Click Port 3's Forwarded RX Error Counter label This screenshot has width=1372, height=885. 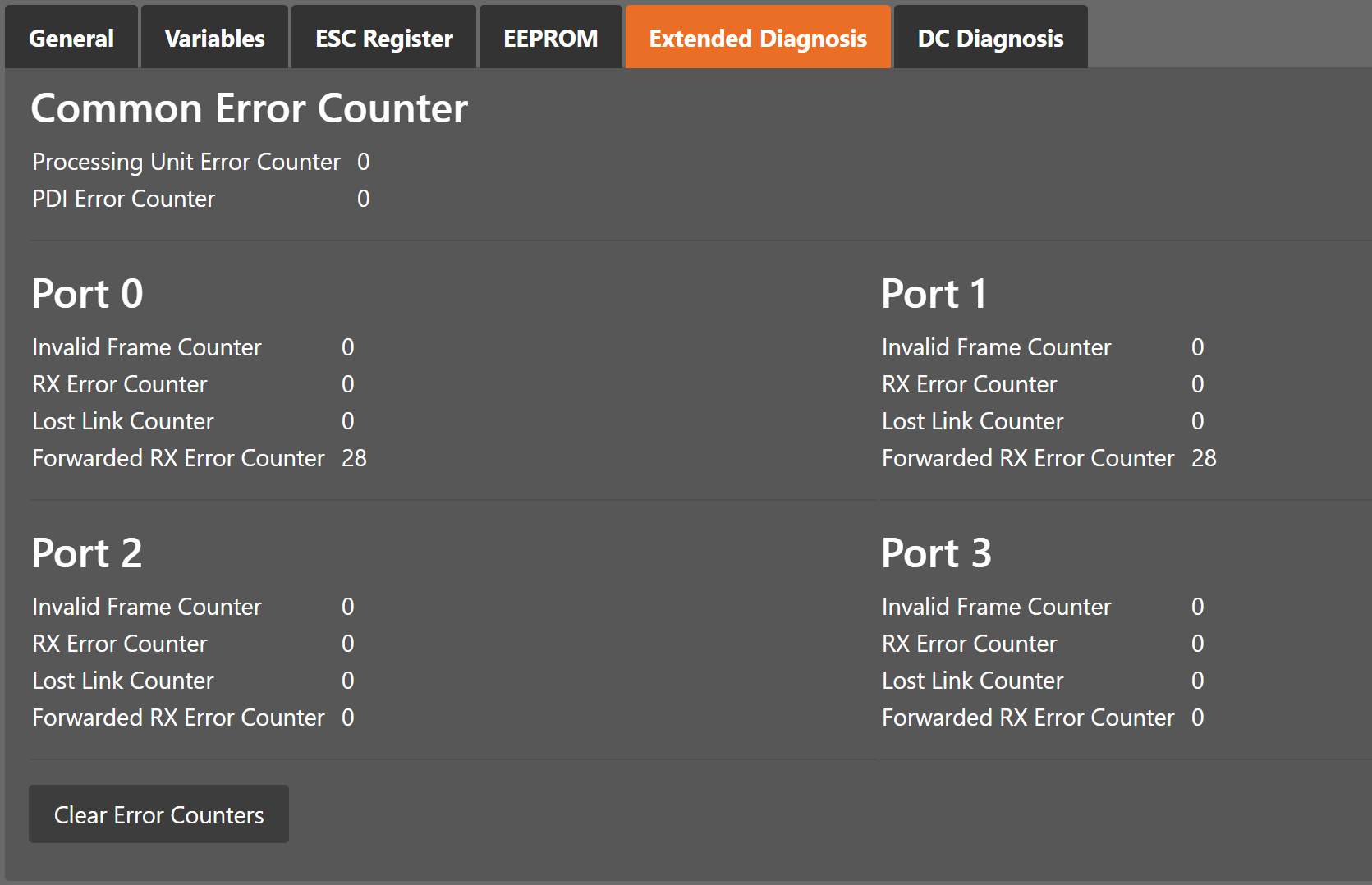[x=1027, y=718]
